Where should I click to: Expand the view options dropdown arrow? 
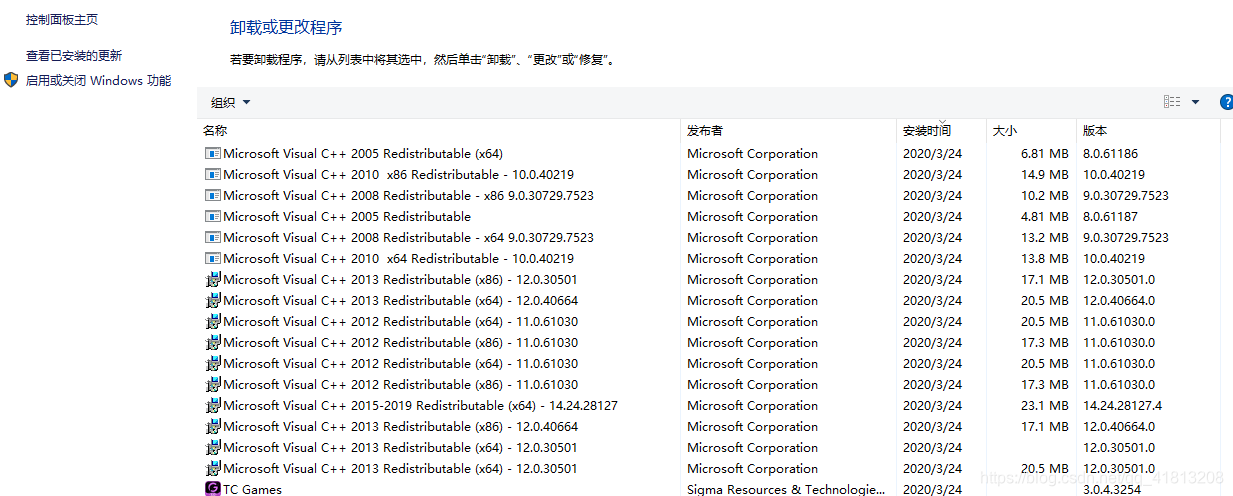tap(1195, 102)
